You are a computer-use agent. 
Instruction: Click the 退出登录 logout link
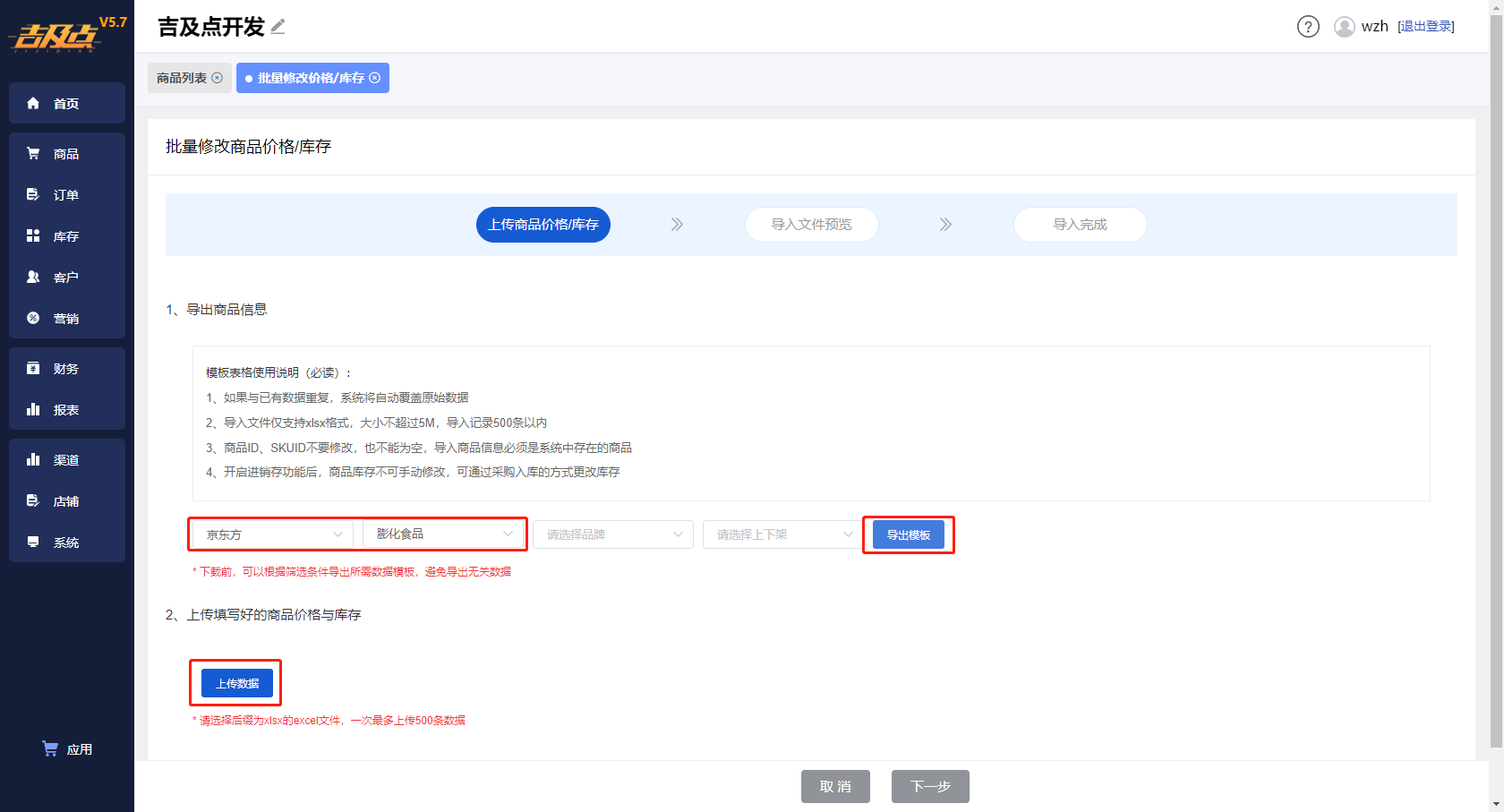[1426, 27]
